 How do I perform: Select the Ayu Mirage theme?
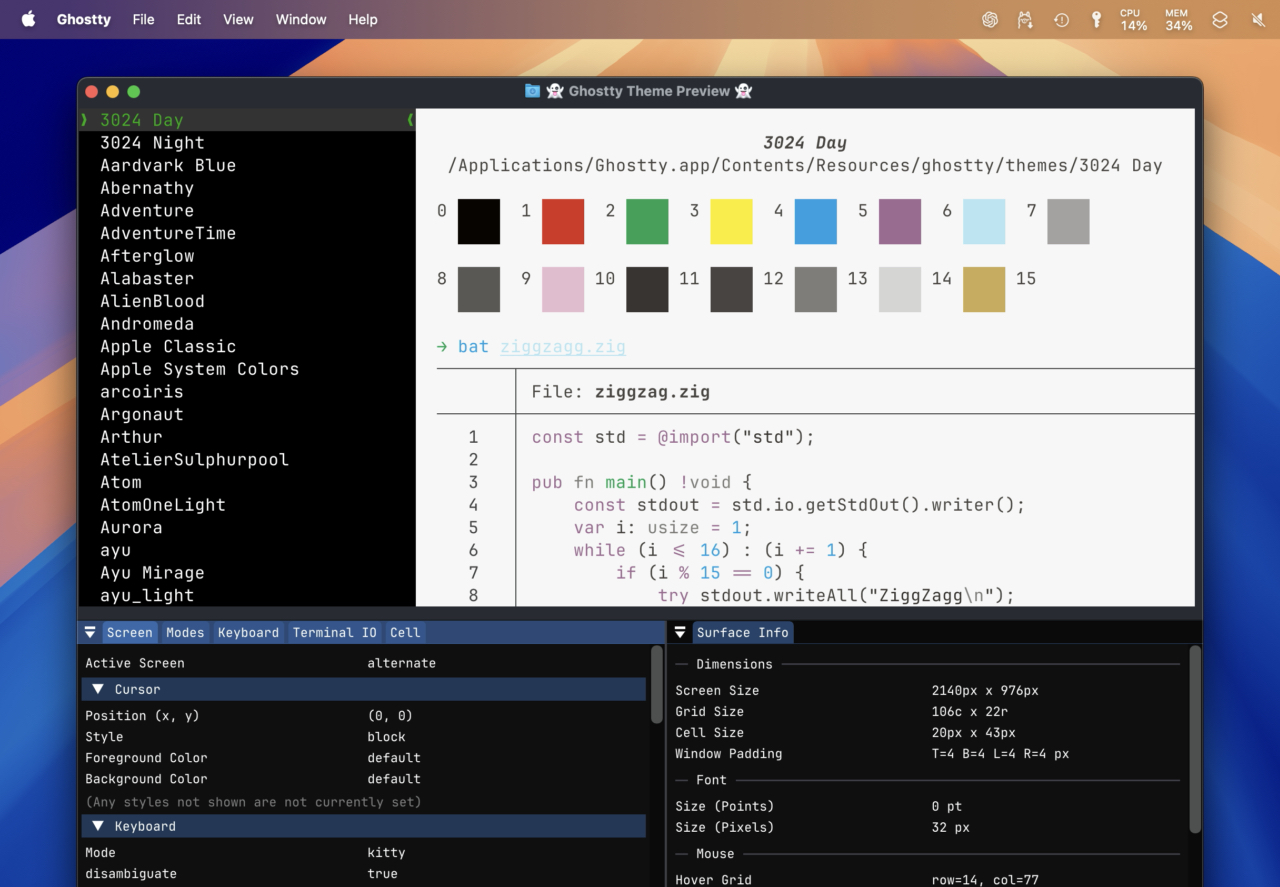[152, 573]
